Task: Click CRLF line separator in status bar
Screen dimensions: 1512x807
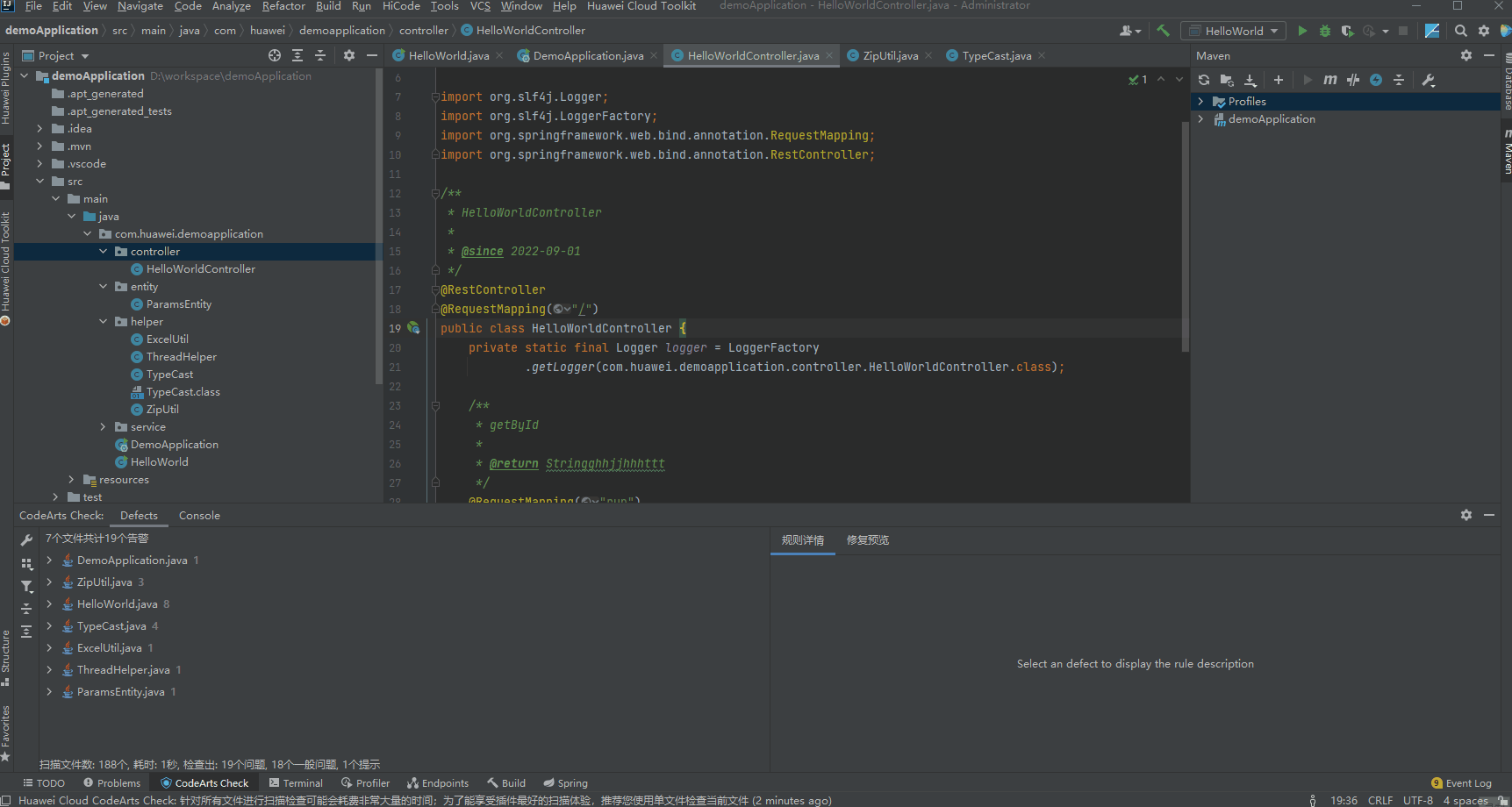Action: coord(1380,800)
